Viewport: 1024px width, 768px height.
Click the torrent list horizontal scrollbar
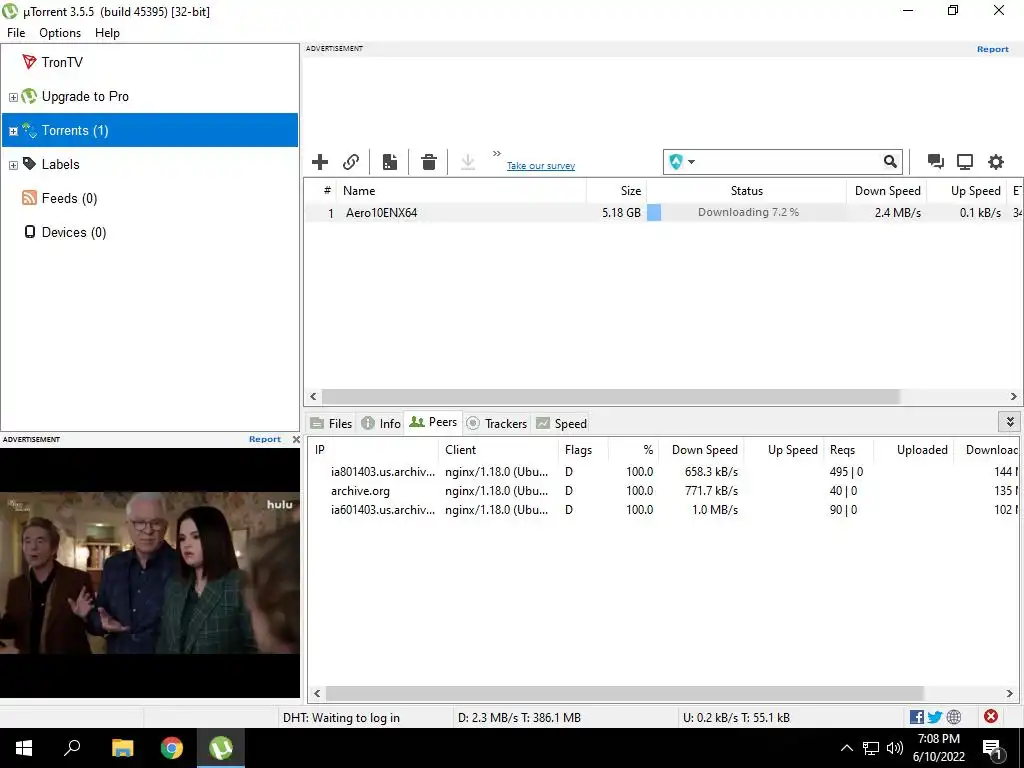(x=611, y=396)
